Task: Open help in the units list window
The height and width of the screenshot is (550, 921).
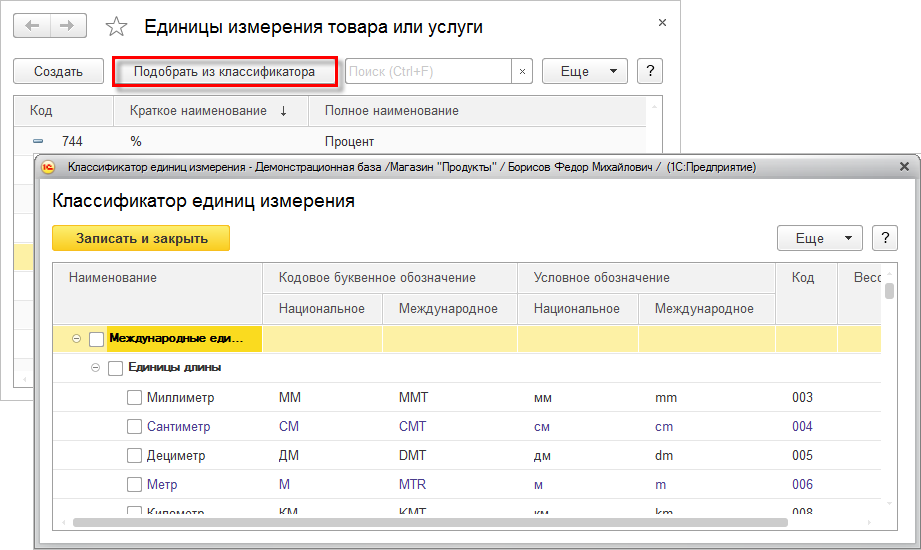Action: (650, 72)
